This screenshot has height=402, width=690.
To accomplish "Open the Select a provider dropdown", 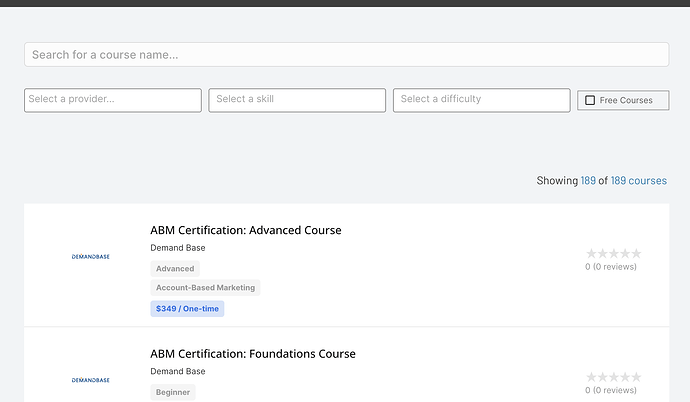I will pyautogui.click(x=113, y=100).
